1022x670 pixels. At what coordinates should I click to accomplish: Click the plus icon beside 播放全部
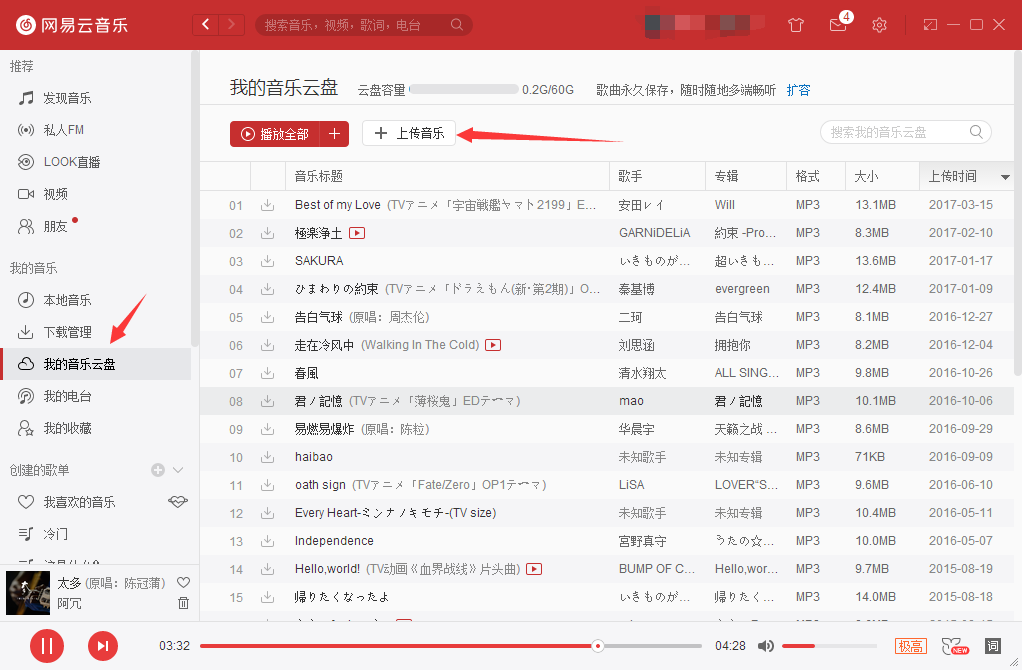click(334, 134)
